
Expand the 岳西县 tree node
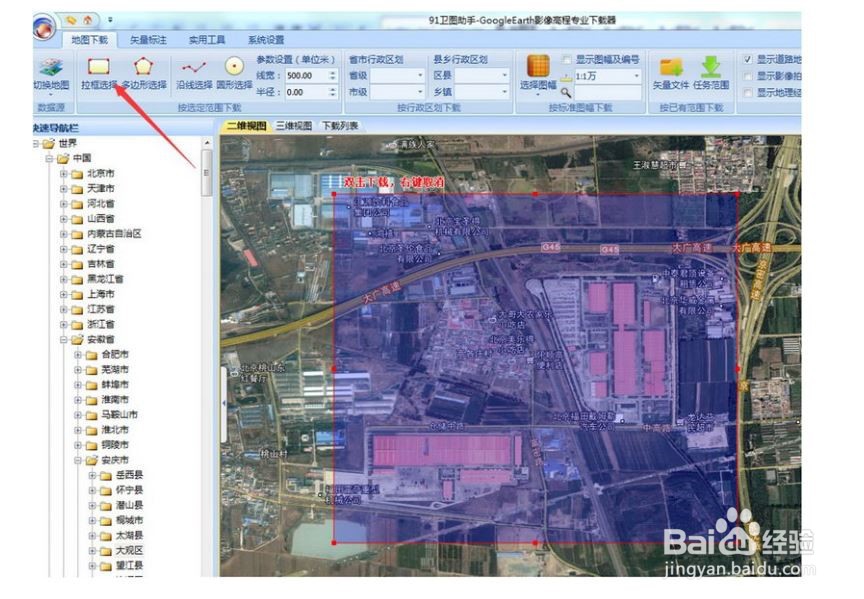tap(92, 475)
